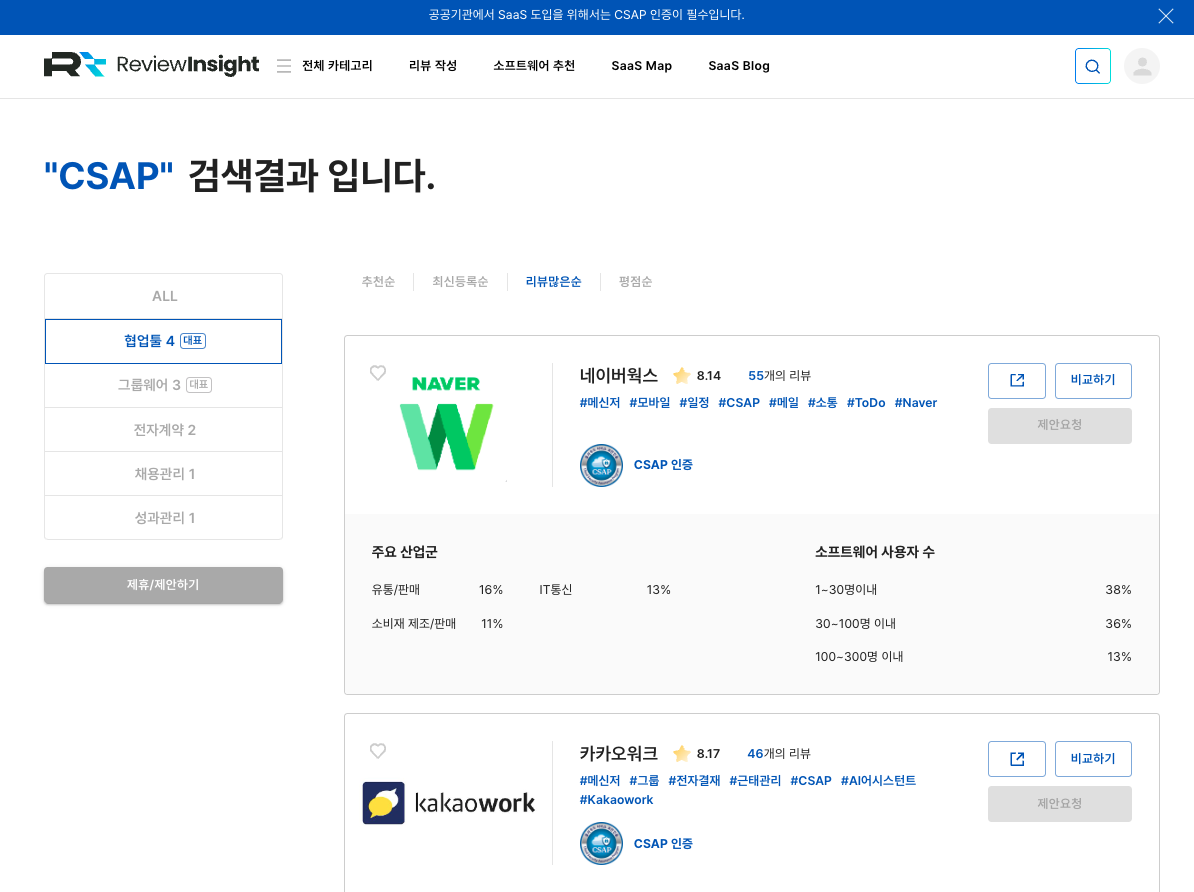Close the top announcement banner
This screenshot has width=1194, height=892.
pos(1165,16)
